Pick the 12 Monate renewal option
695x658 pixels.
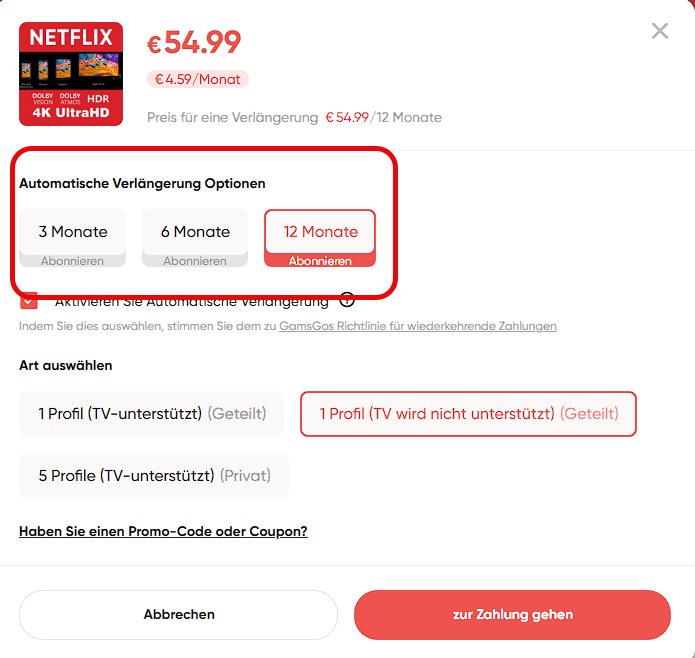pyautogui.click(x=320, y=232)
